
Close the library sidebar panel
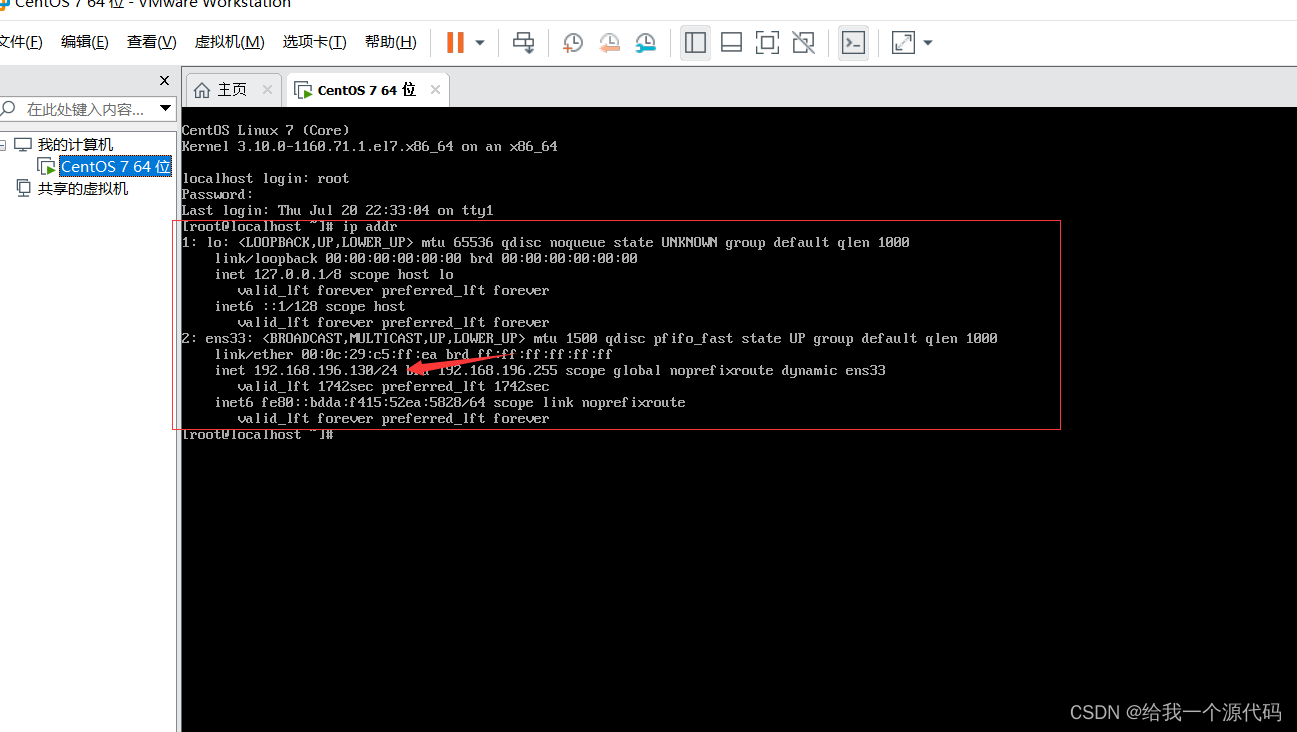[x=165, y=81]
